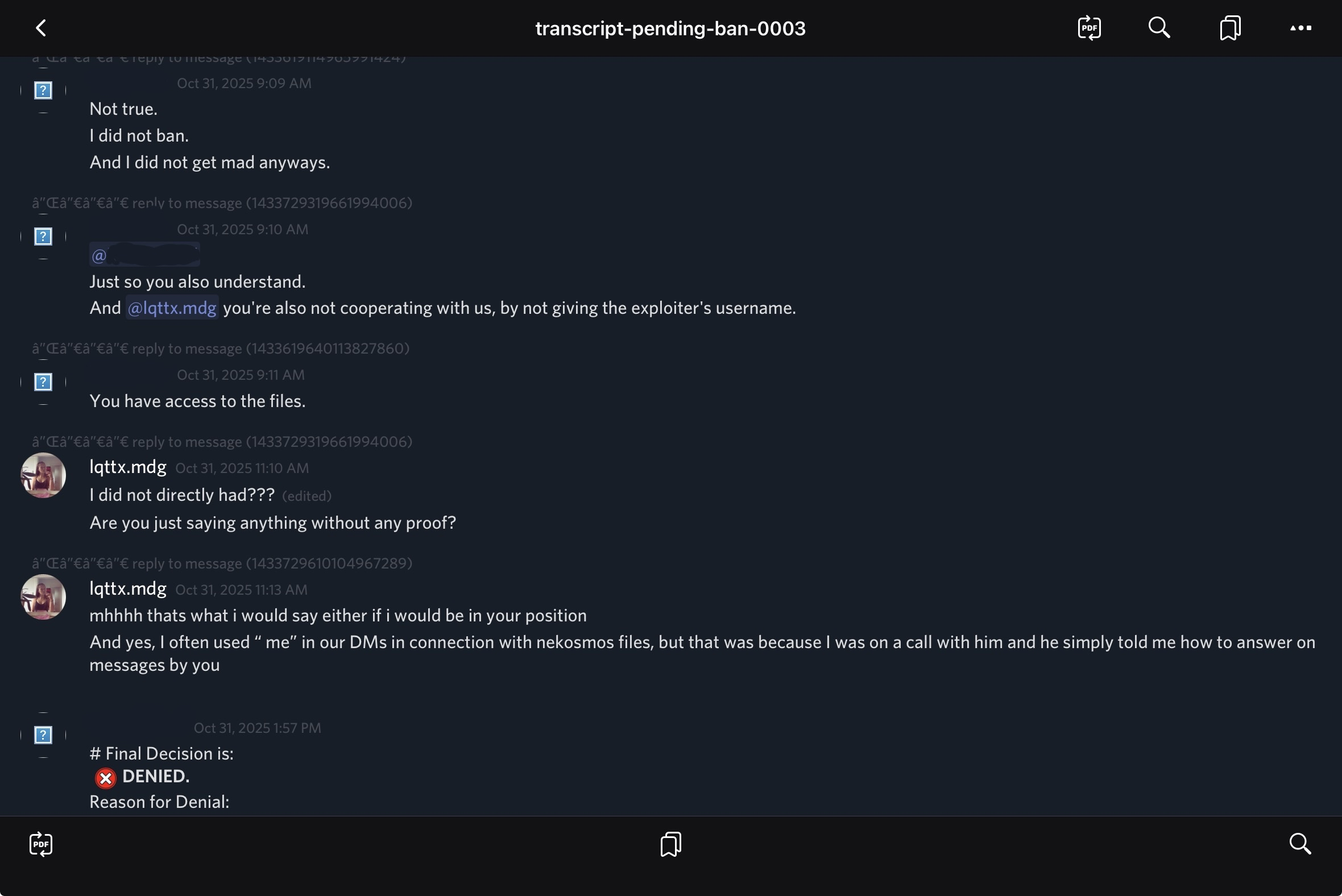Click the broken avatar icon at 1:57 PM

pyautogui.click(x=43, y=735)
